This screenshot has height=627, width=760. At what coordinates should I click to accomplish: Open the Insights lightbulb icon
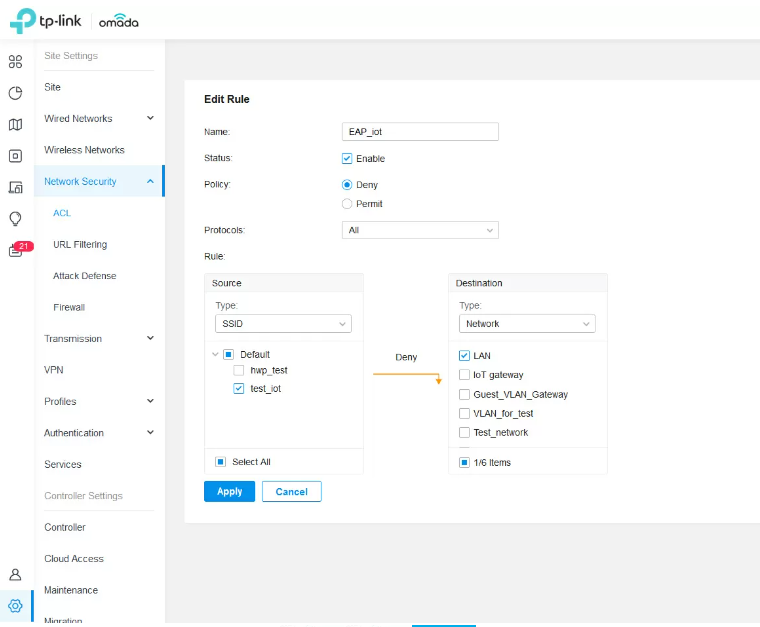(x=15, y=218)
